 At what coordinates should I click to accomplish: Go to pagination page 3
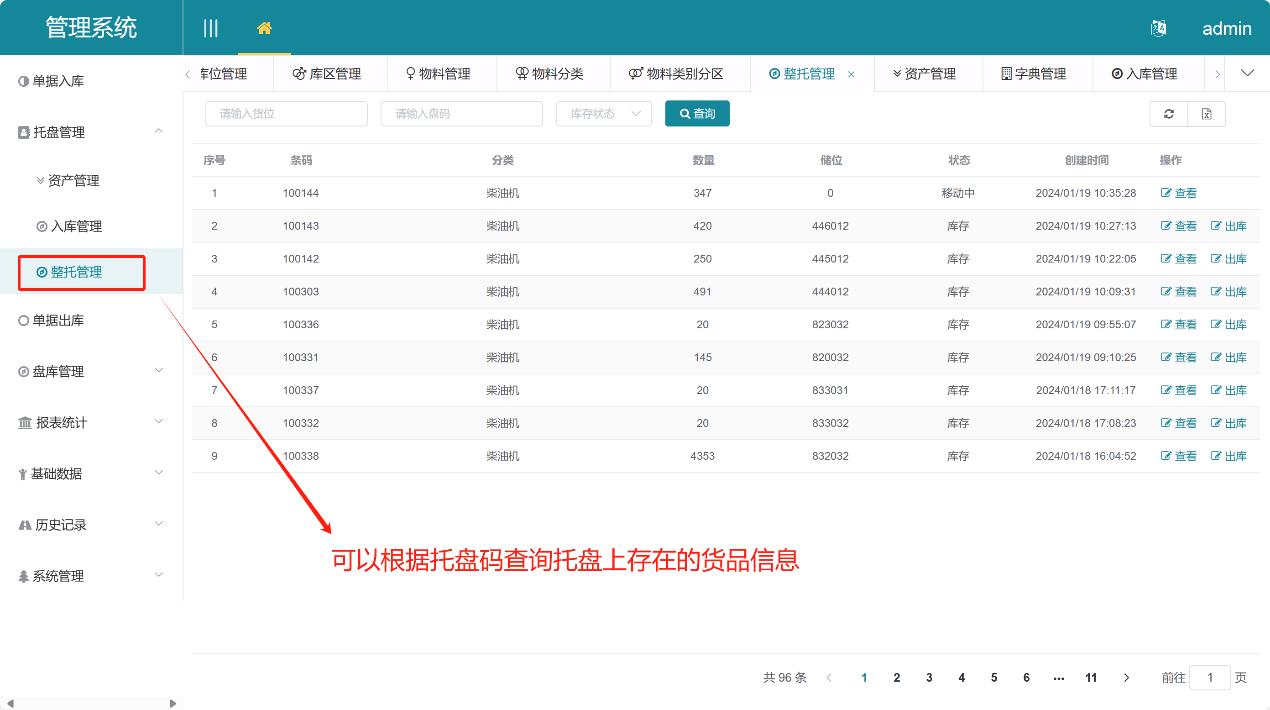tap(928, 677)
